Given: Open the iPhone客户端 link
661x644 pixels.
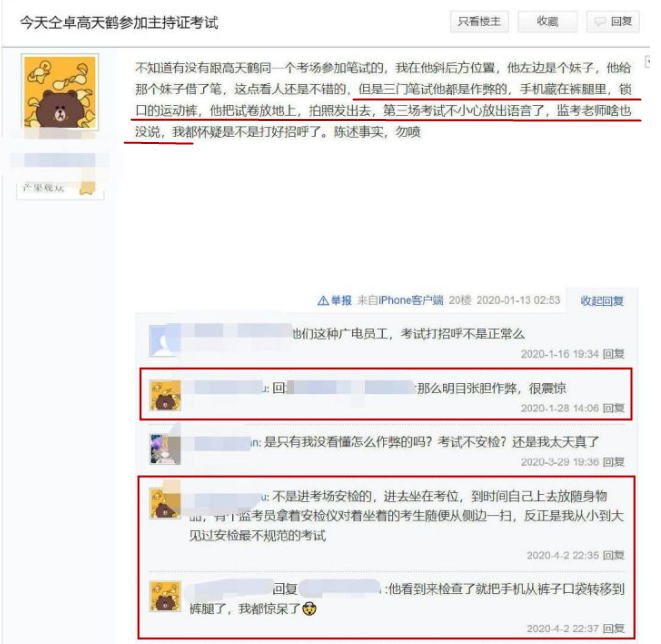Looking at the screenshot, I should tap(411, 301).
